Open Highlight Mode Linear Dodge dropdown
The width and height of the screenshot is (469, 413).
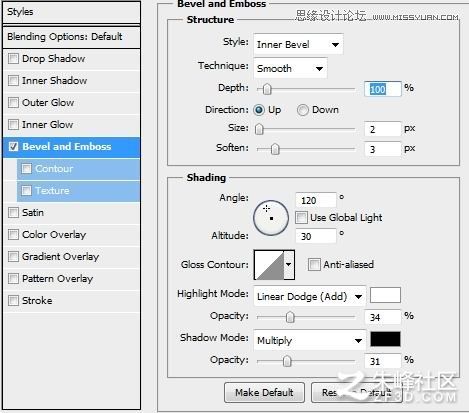tap(310, 296)
